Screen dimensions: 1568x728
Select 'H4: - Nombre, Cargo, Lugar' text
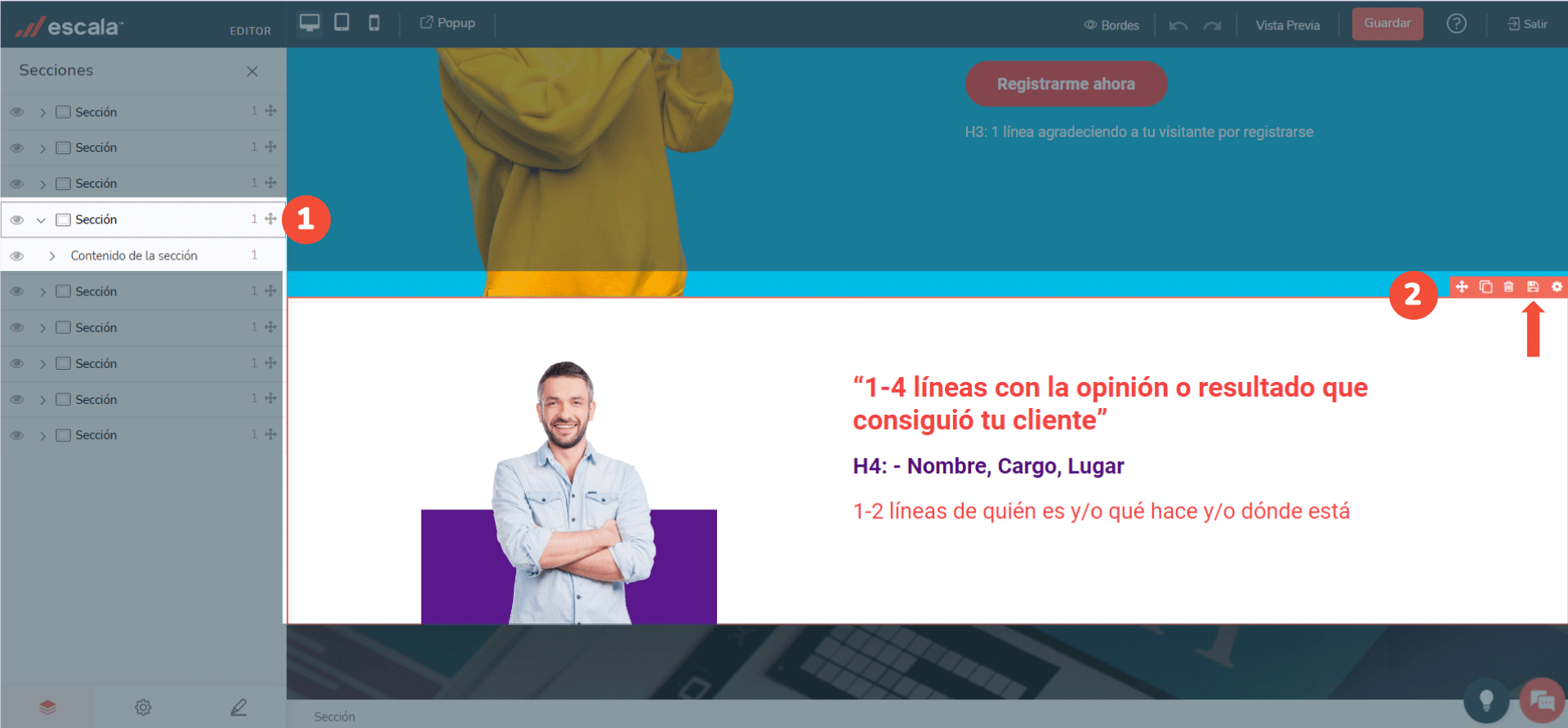[x=988, y=466]
